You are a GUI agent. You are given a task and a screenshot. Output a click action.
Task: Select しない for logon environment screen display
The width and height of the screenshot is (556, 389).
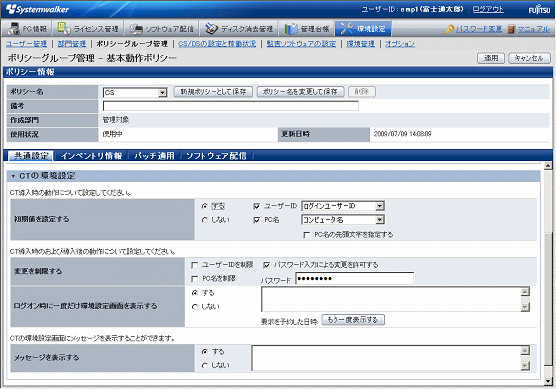(194, 307)
